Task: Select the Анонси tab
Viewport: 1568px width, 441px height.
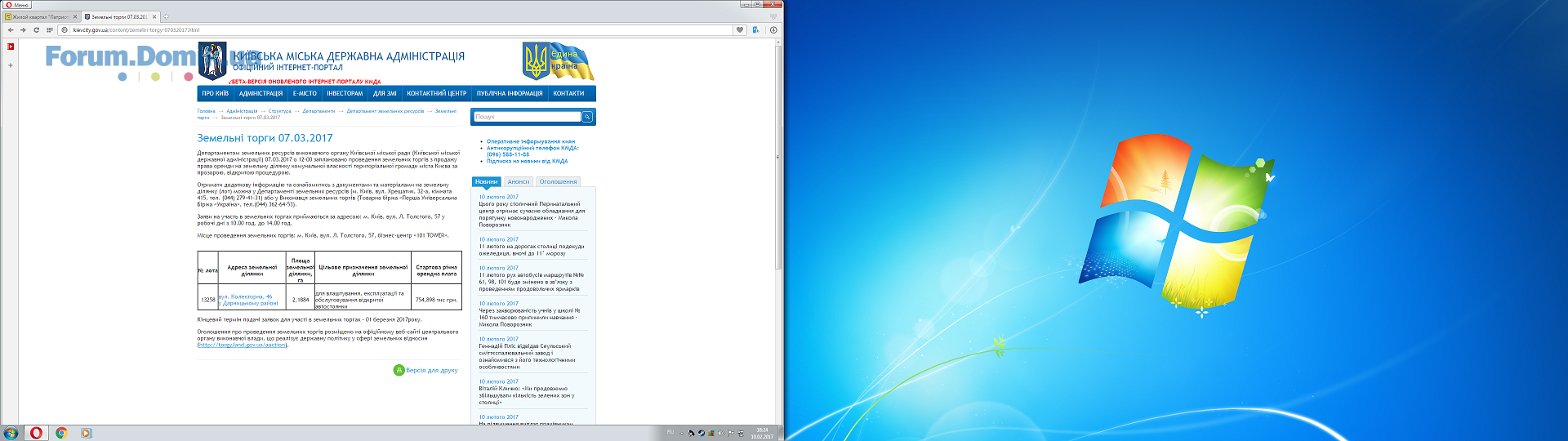Action: (x=519, y=182)
